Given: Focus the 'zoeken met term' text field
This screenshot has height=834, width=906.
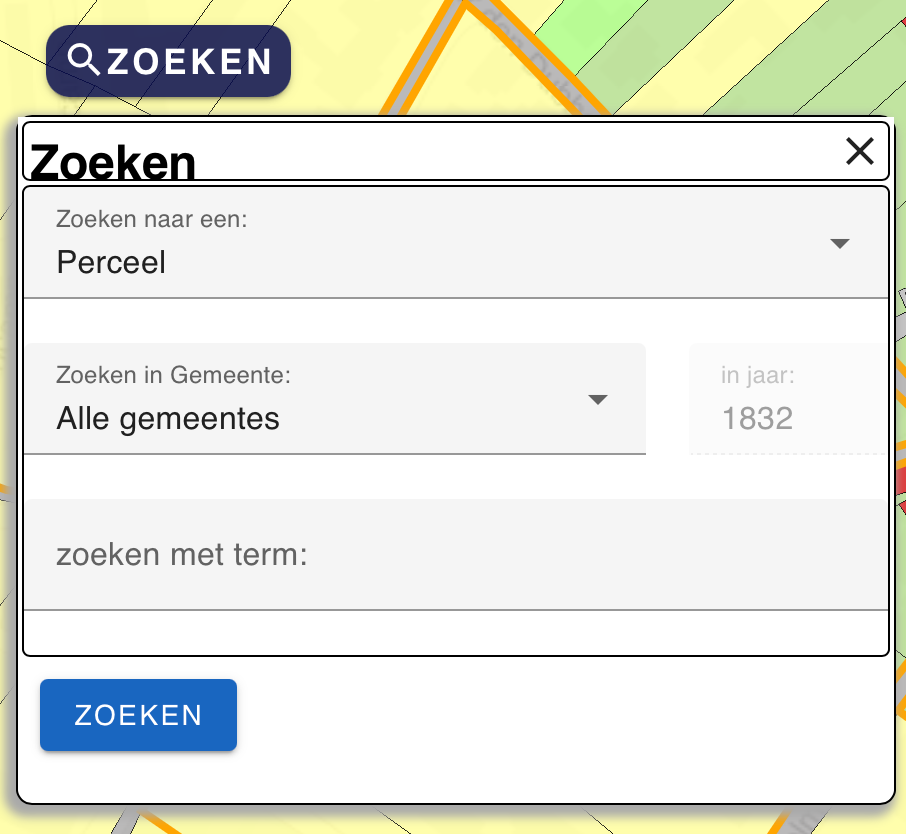Looking at the screenshot, I should click(455, 555).
